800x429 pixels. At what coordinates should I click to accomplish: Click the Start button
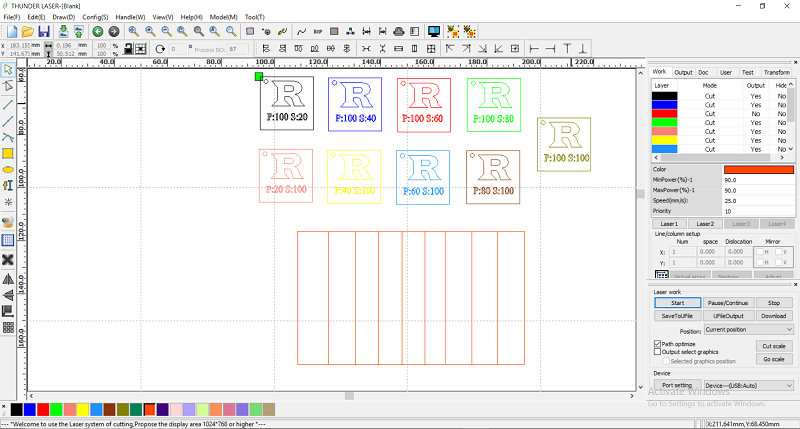tap(678, 303)
